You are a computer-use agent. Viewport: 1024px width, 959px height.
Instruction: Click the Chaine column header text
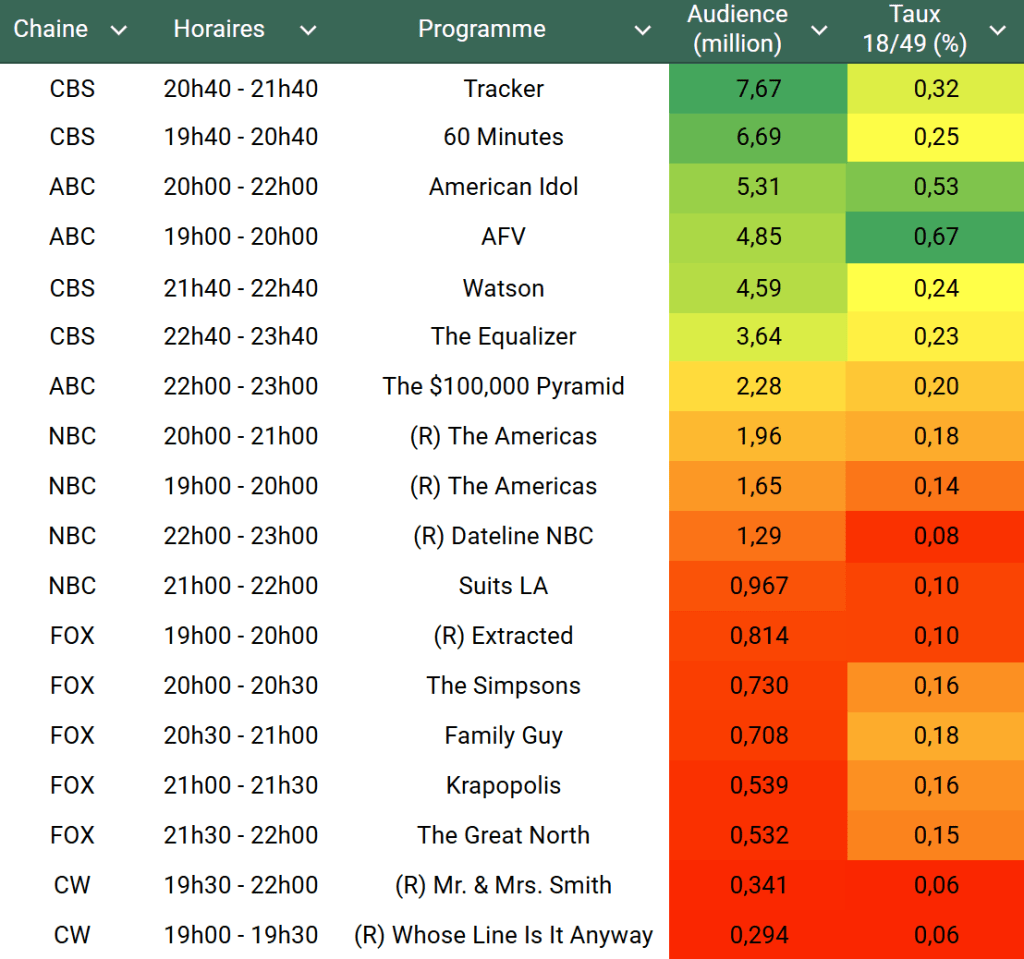(x=51, y=29)
